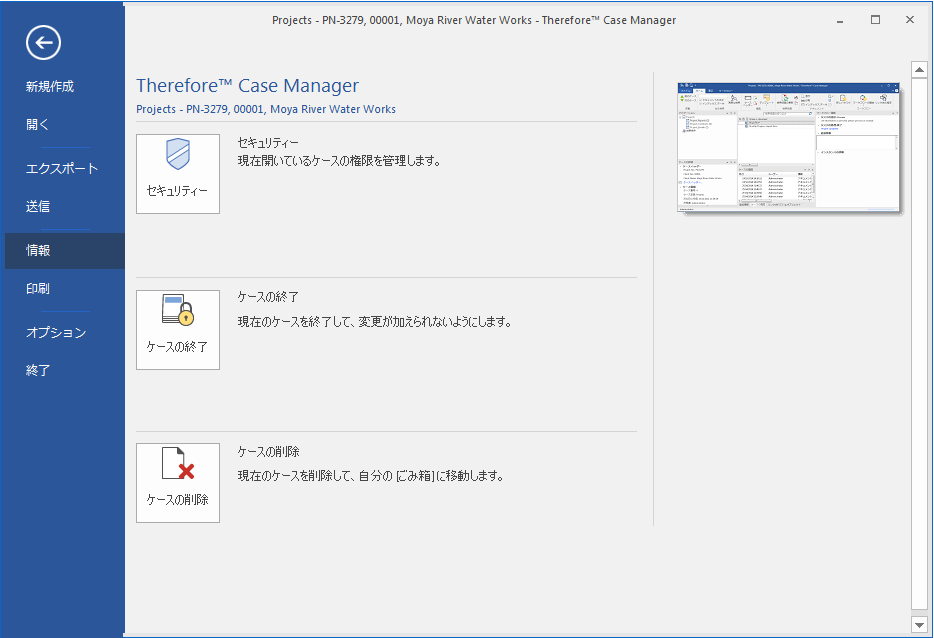Click the security shield icon
The image size is (934, 638).
point(178,154)
